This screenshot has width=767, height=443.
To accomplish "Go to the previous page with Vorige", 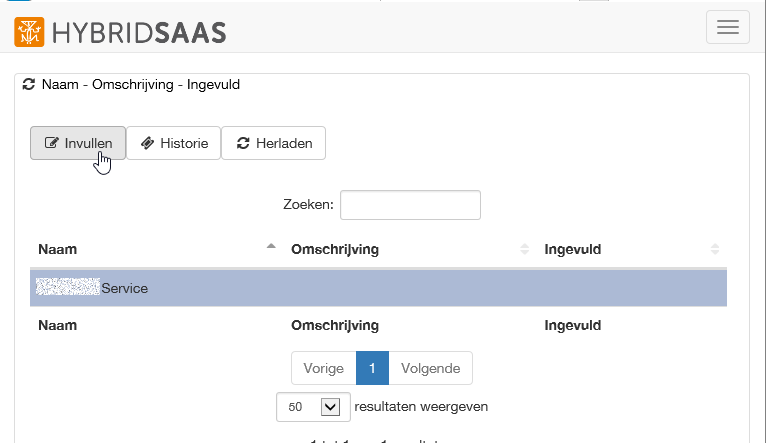I will 323,368.
